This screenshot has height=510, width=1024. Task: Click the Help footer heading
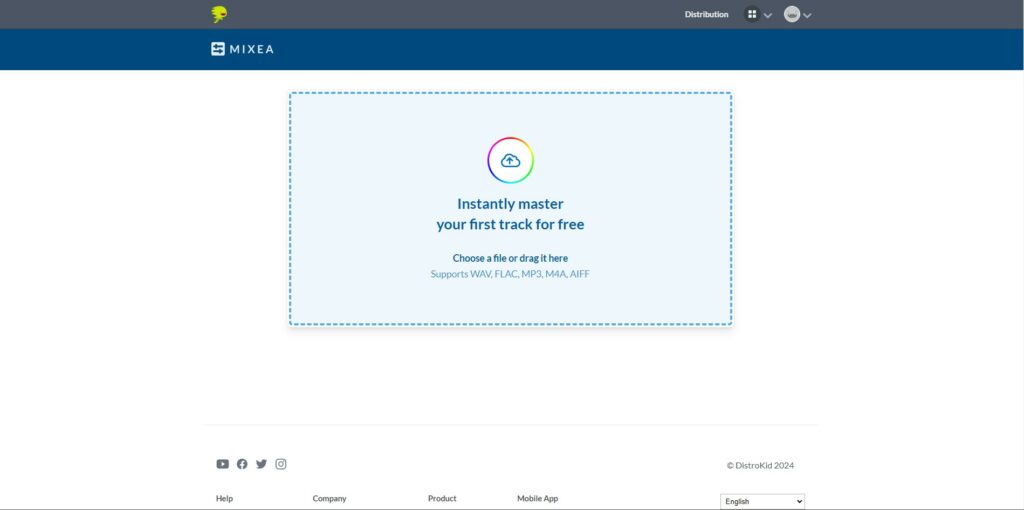click(224, 498)
